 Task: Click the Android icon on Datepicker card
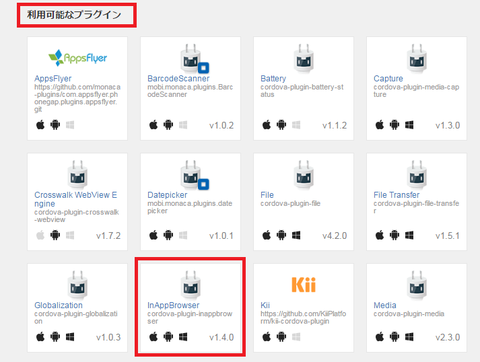168,235
